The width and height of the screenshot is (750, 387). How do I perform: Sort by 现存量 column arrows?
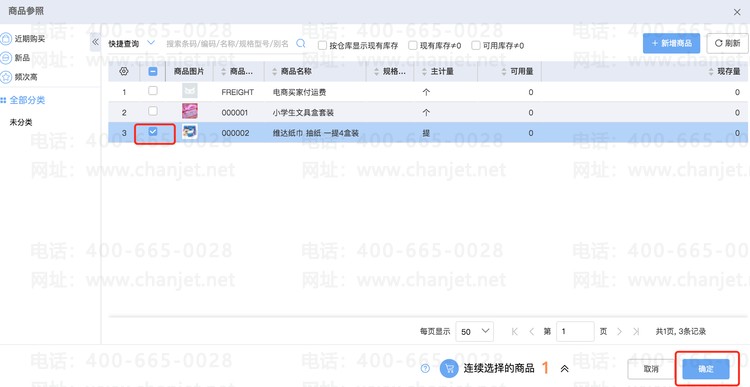[711, 71]
